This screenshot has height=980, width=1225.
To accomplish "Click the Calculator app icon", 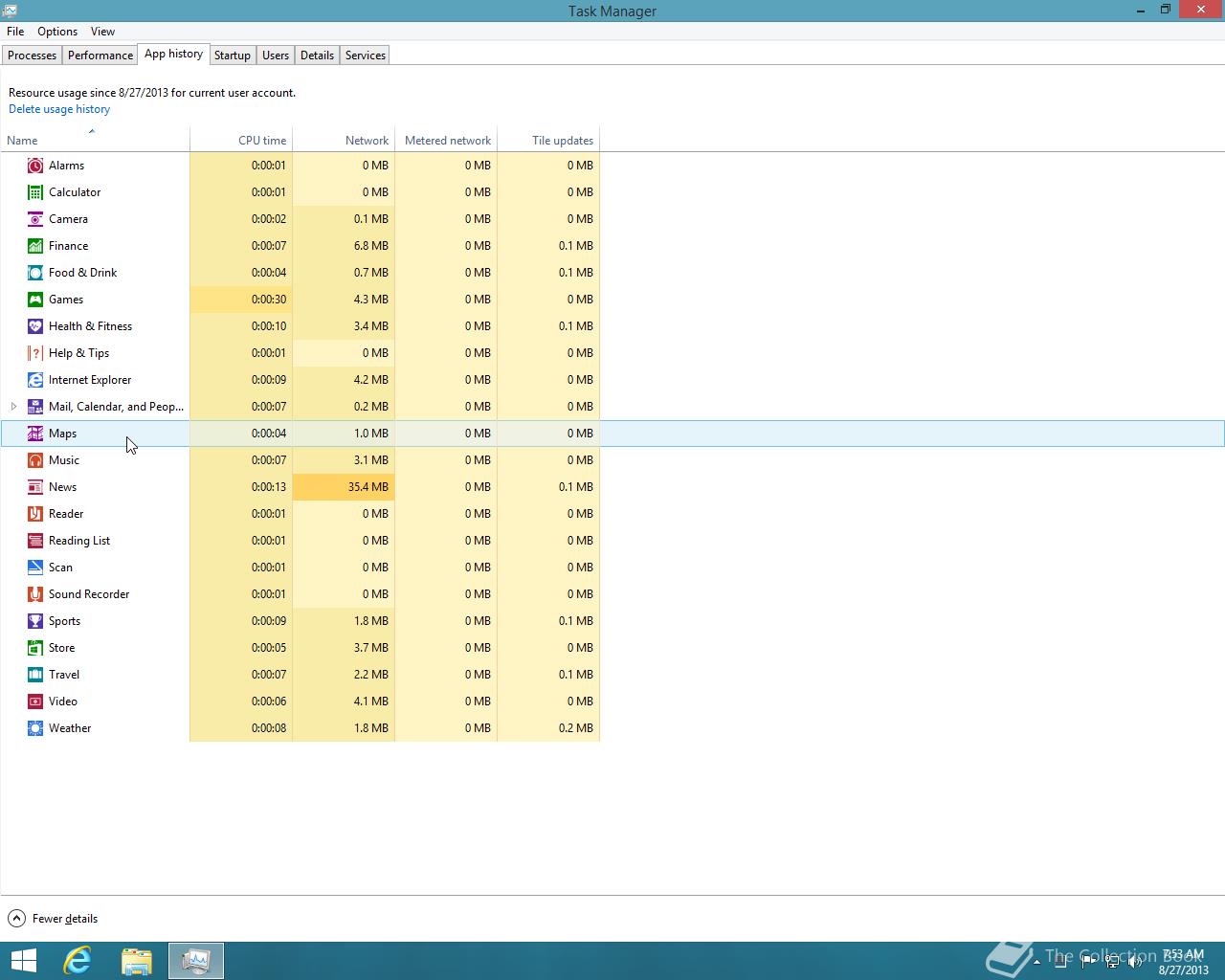I will pos(35,192).
